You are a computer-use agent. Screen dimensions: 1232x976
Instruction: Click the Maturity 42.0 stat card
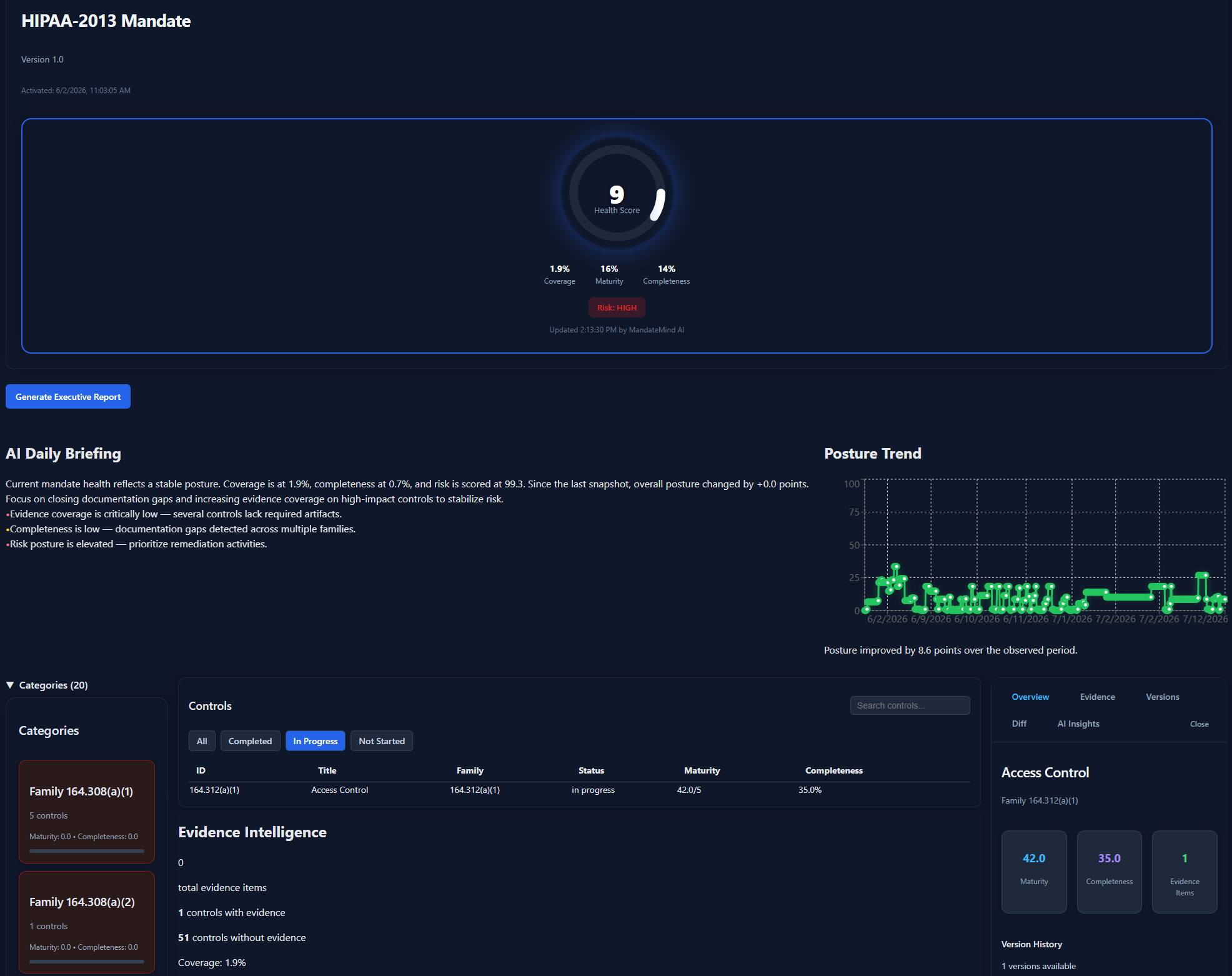(1034, 872)
